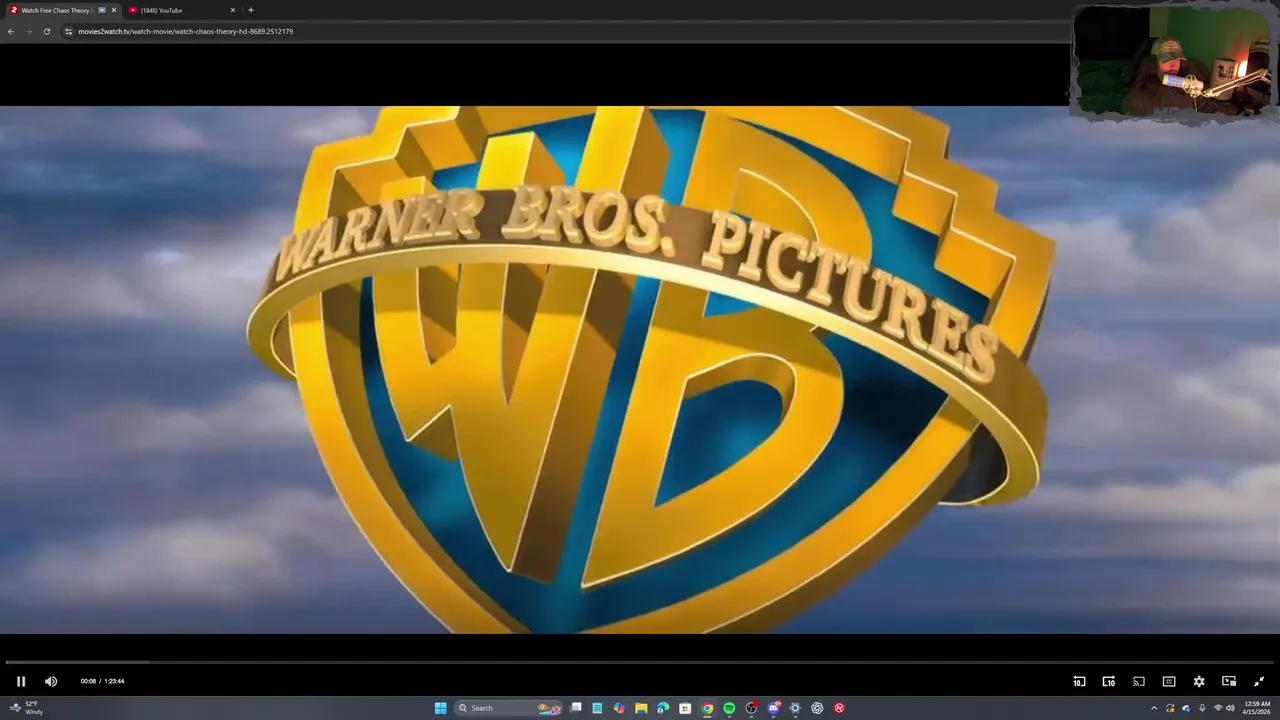Close the YouTube tab
Viewport: 1280px width, 720px height.
(233, 10)
